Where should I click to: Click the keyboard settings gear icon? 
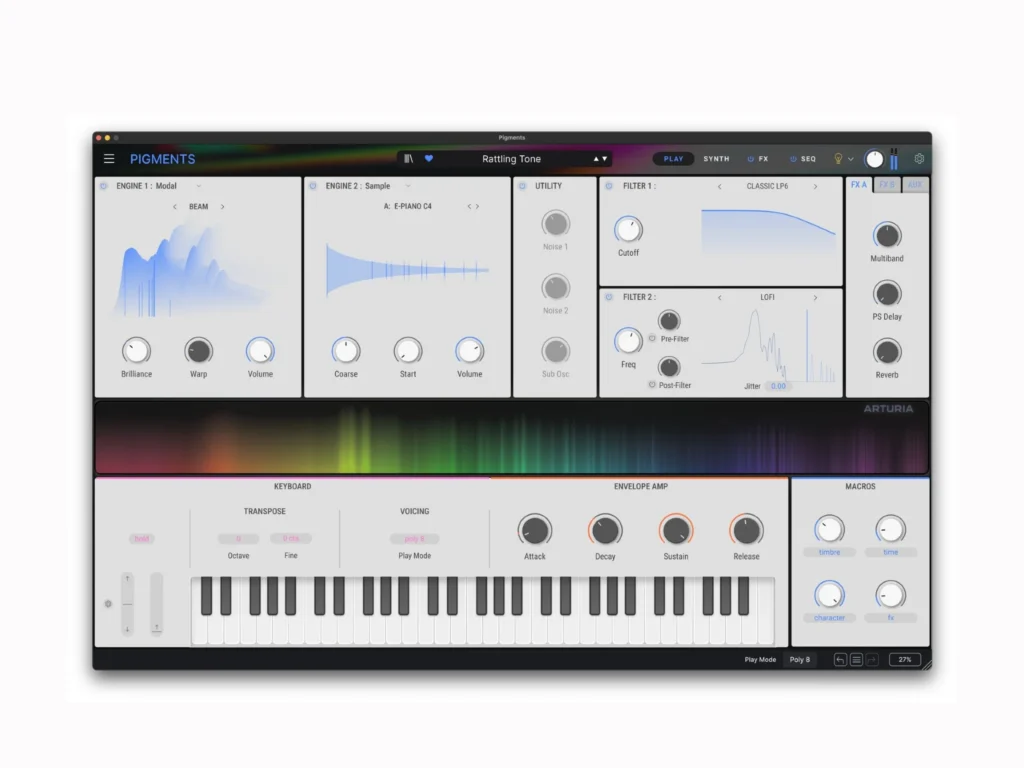(108, 603)
